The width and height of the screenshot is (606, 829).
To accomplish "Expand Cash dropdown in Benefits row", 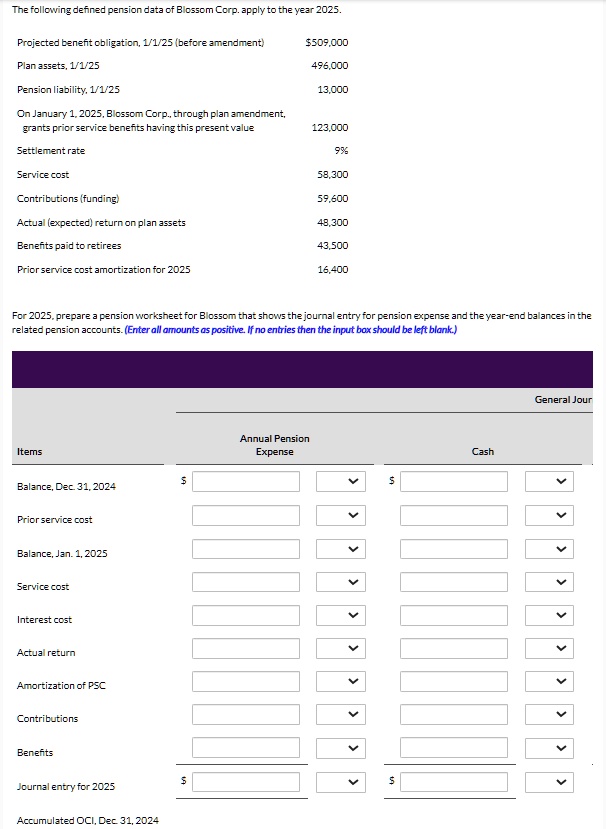I will (549, 748).
